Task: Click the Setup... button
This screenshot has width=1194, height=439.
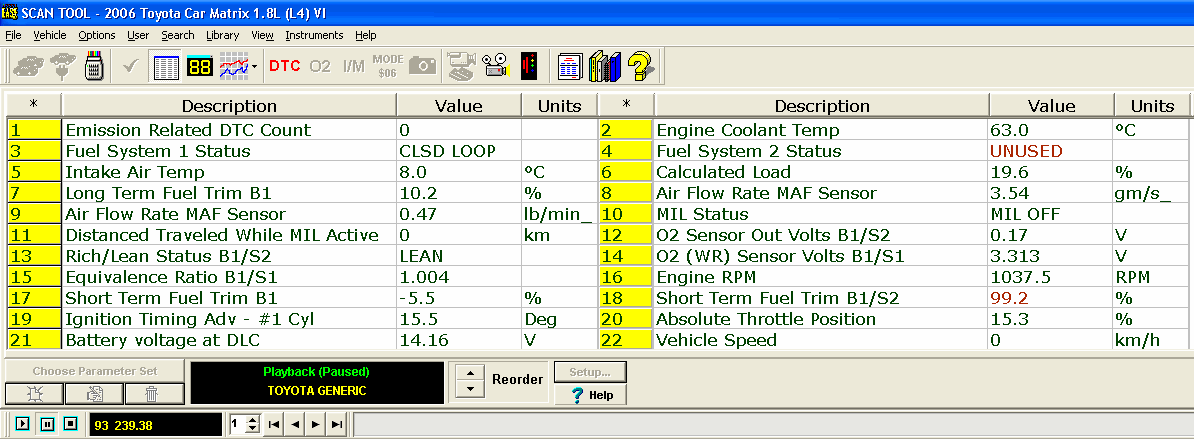Action: [x=589, y=372]
